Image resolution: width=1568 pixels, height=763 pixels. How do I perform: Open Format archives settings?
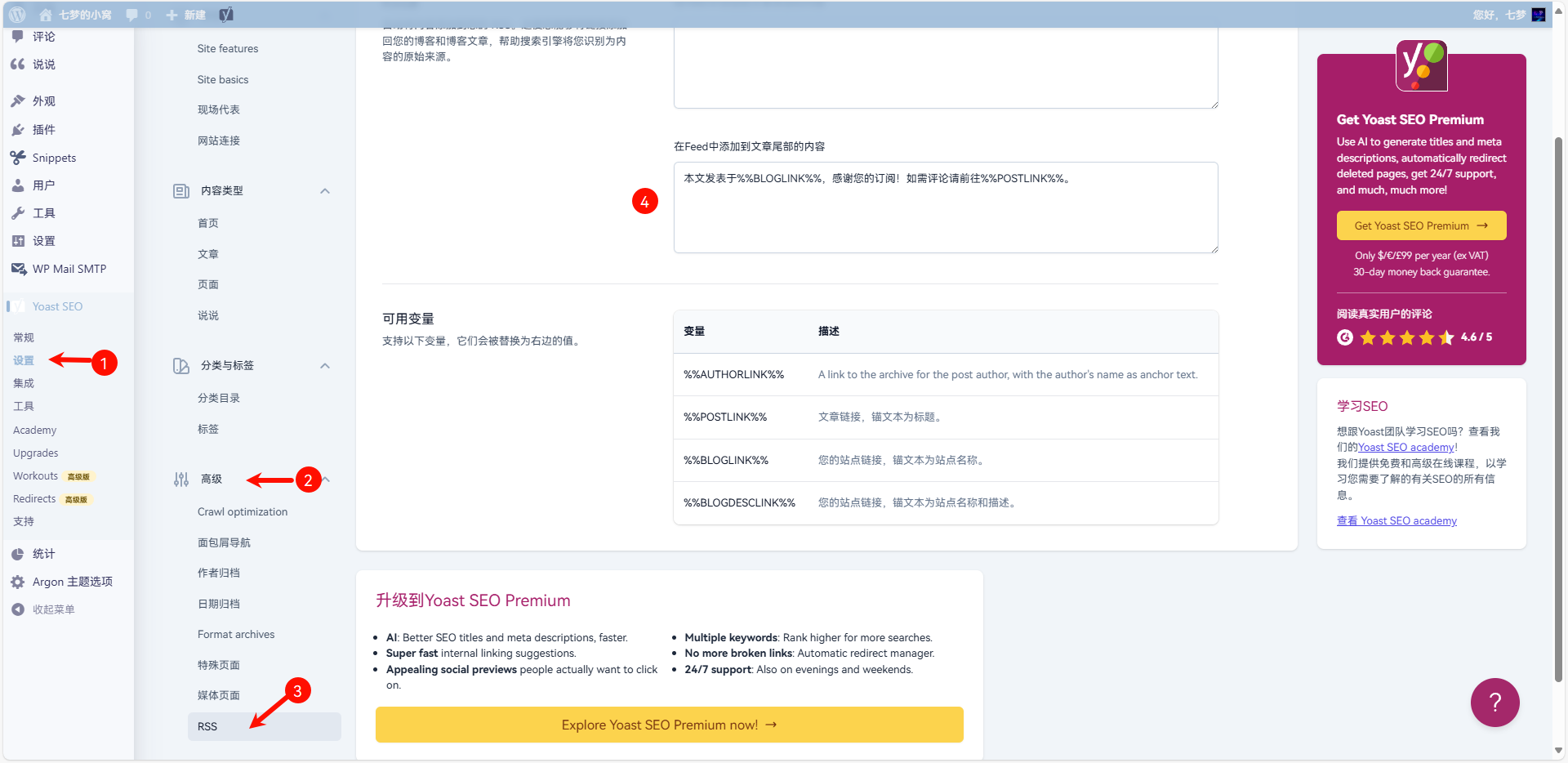(236, 635)
